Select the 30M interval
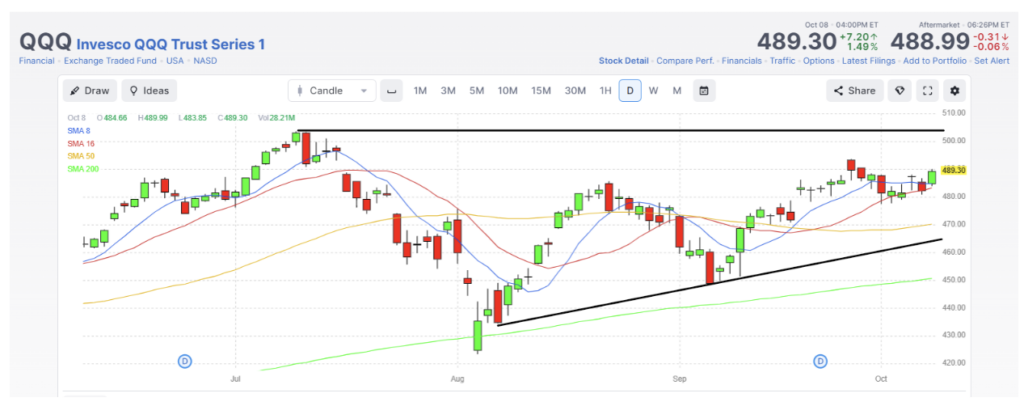The width and height of the screenshot is (1024, 406). (x=575, y=91)
